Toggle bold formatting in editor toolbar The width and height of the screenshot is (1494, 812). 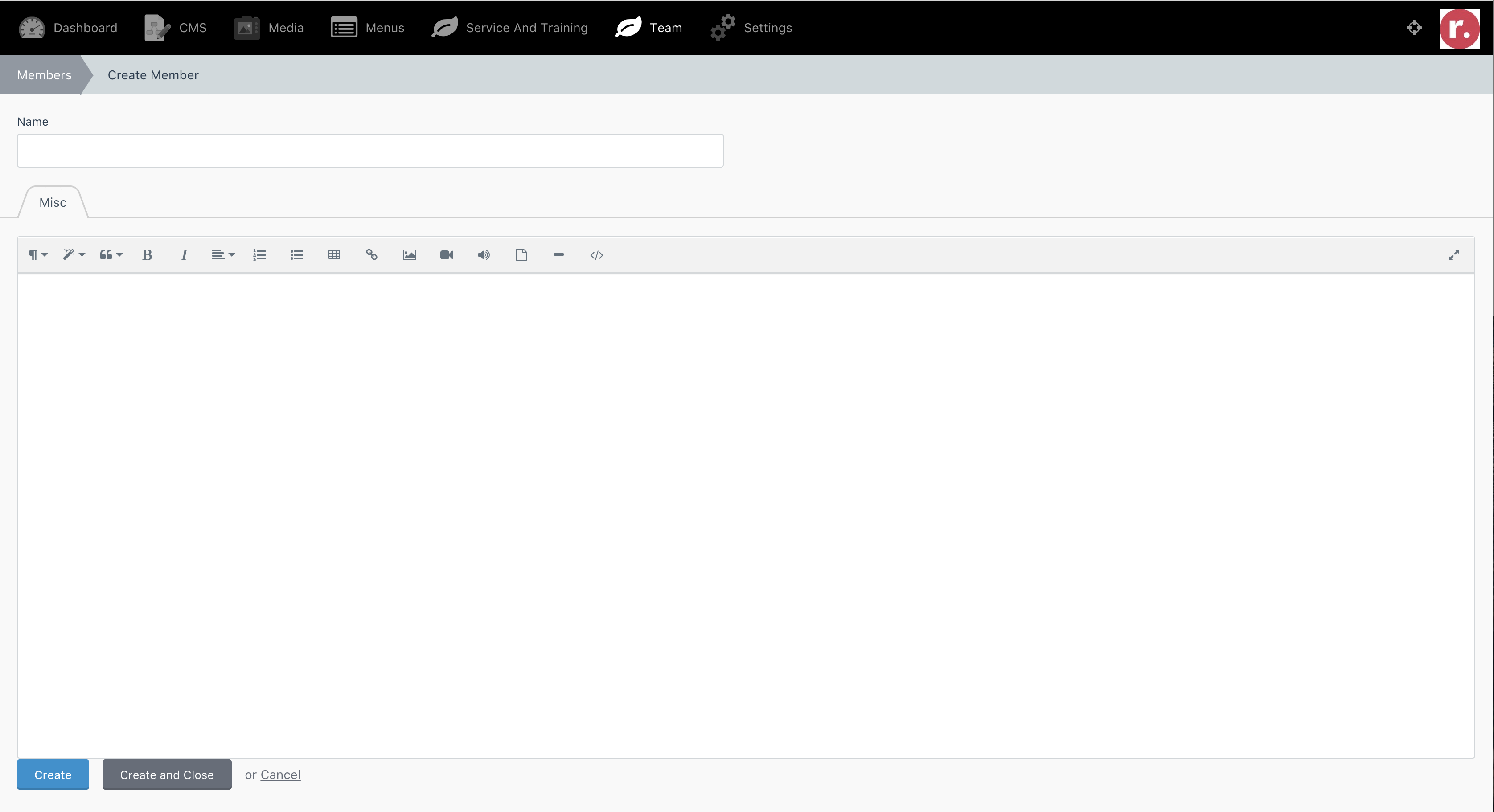click(147, 255)
